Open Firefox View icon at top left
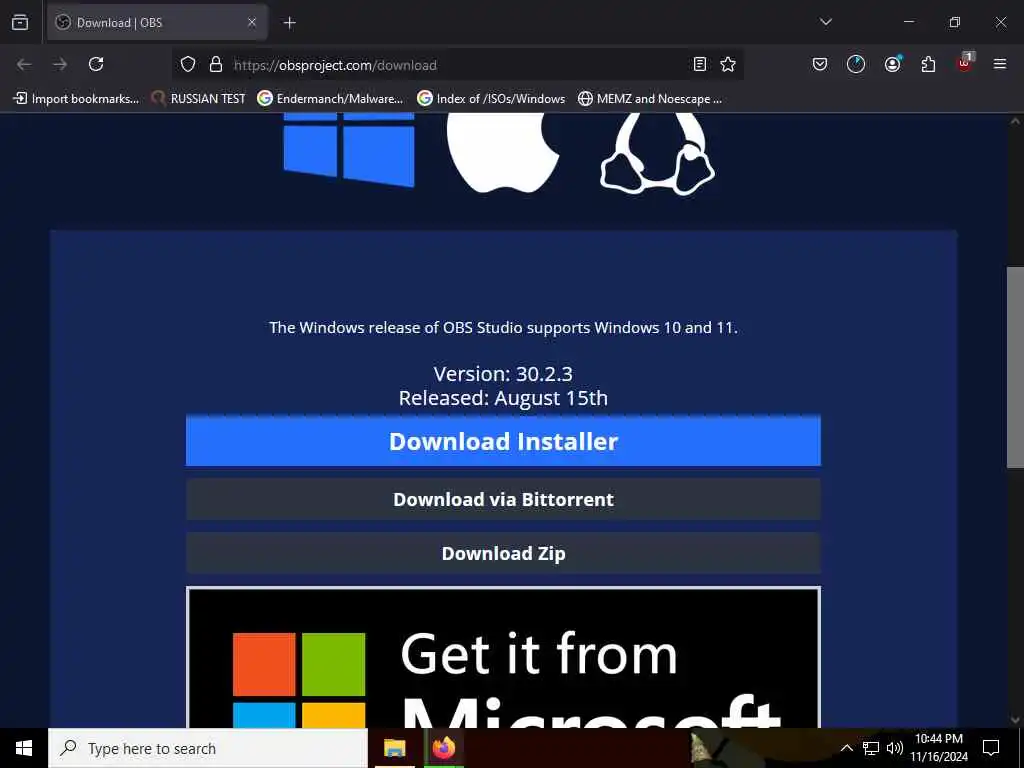This screenshot has height=768, width=1024. (20, 23)
